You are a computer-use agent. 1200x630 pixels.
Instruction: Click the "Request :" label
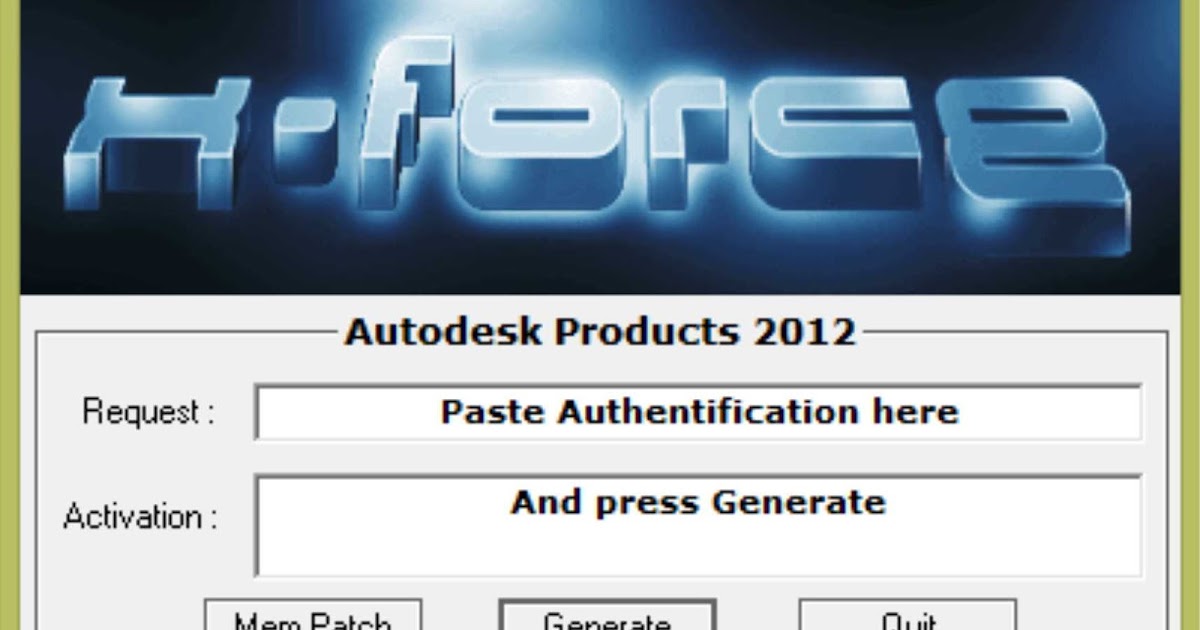148,412
